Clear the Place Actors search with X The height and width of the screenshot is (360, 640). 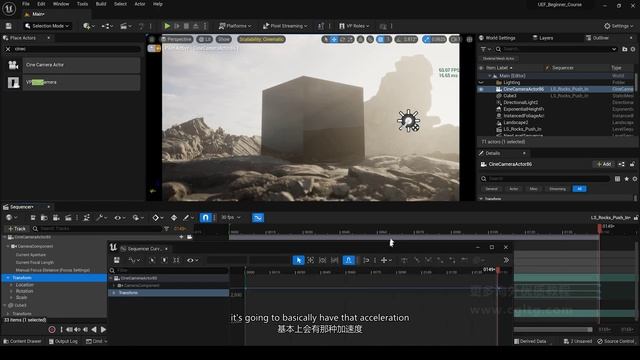[8, 49]
